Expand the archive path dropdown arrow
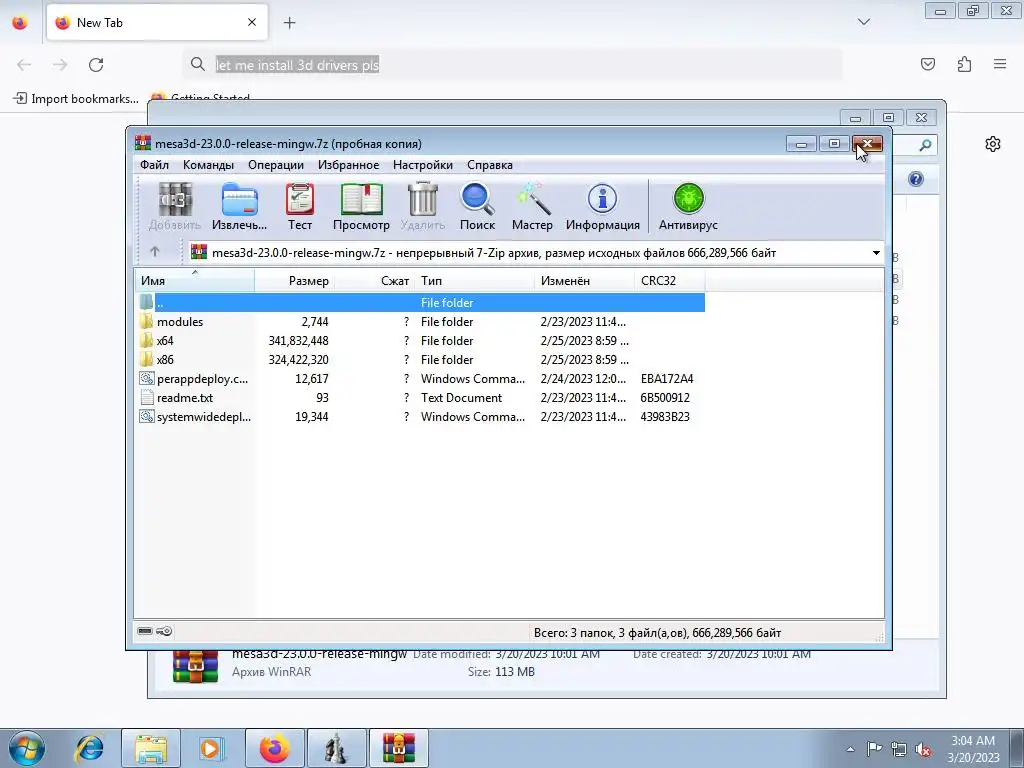The width and height of the screenshot is (1024, 768). coord(876,253)
